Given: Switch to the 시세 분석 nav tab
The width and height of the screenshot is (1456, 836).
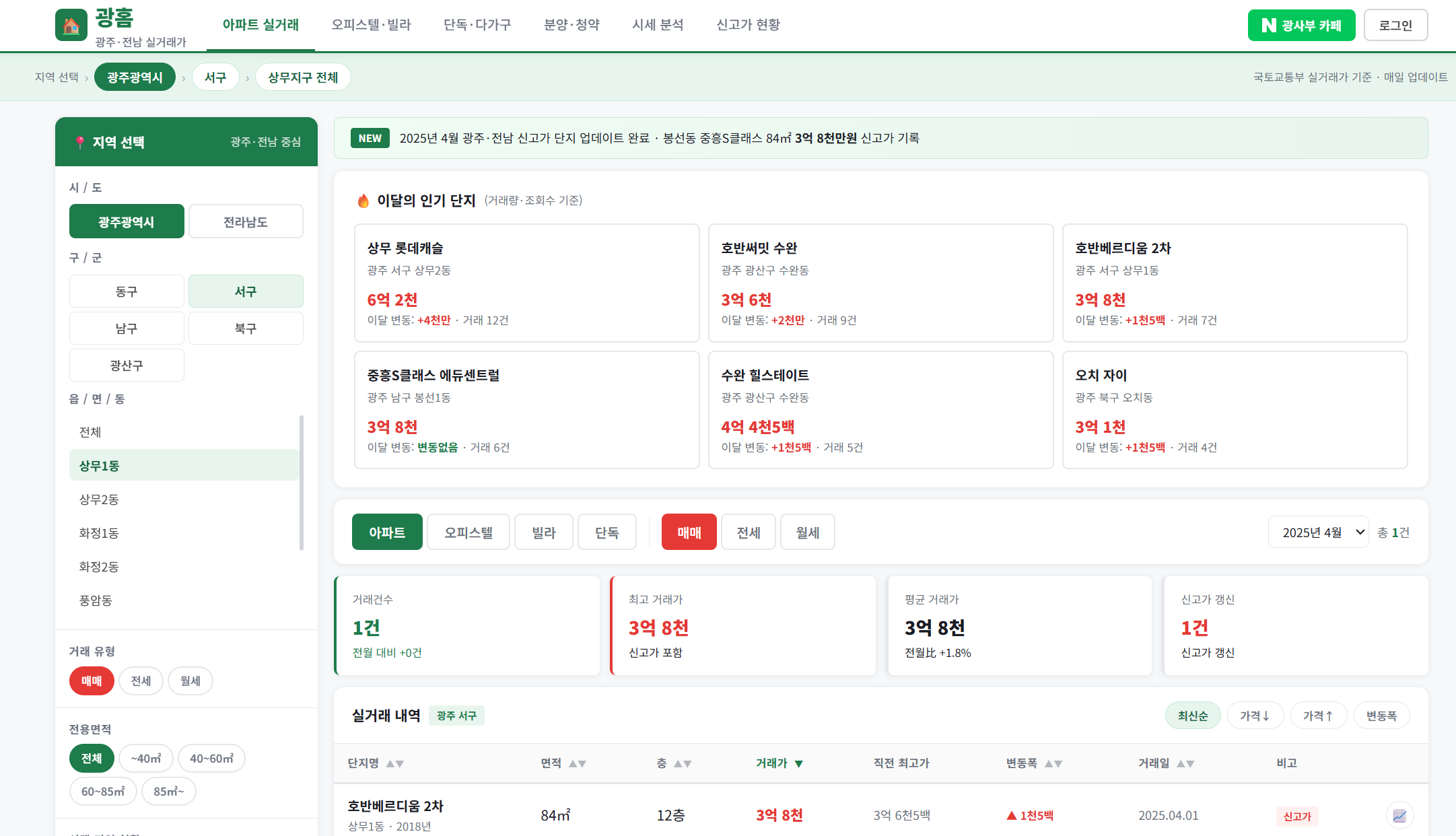Looking at the screenshot, I should pyautogui.click(x=658, y=25).
